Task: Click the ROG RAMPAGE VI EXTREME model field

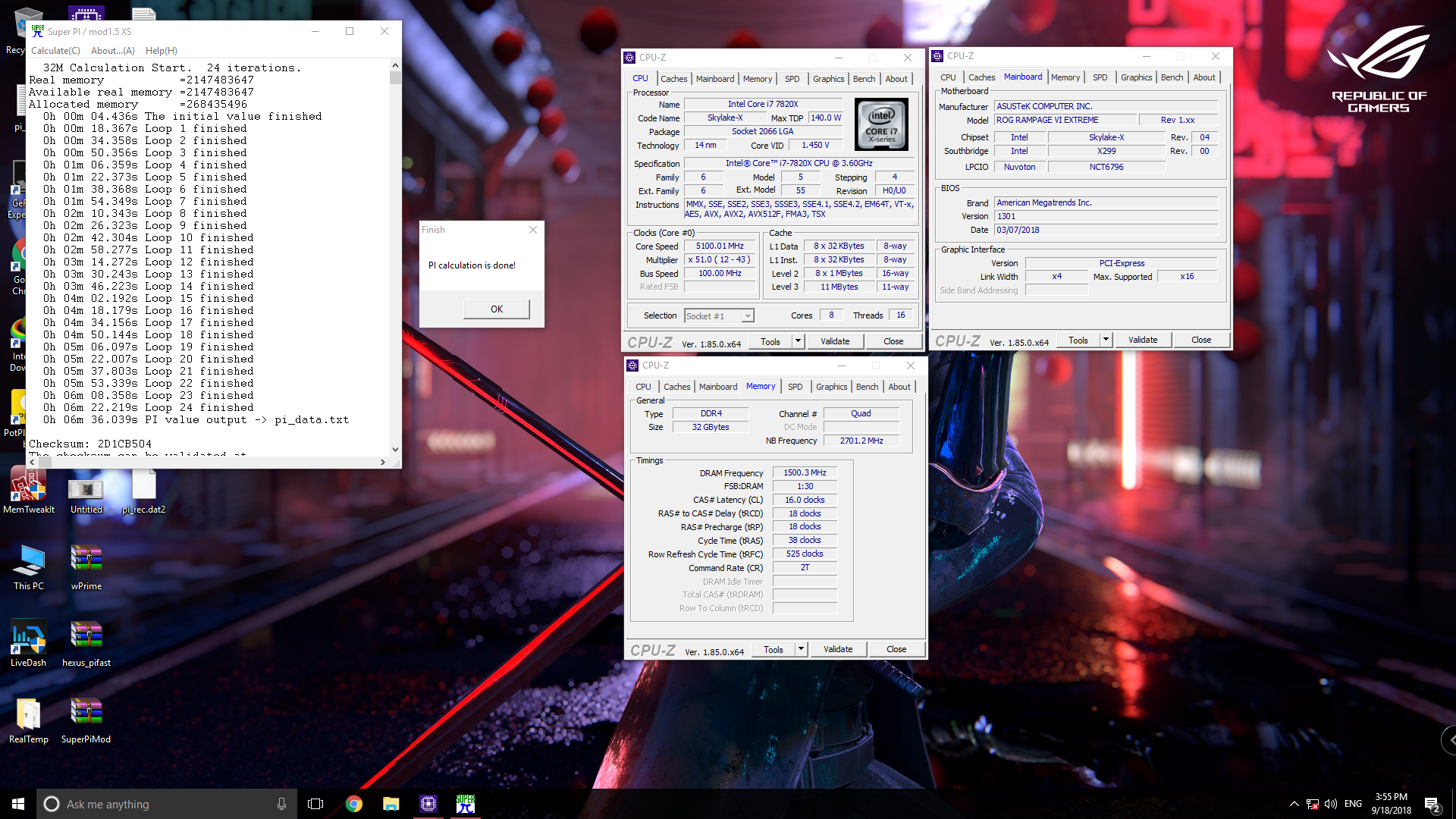Action: [x=1065, y=120]
